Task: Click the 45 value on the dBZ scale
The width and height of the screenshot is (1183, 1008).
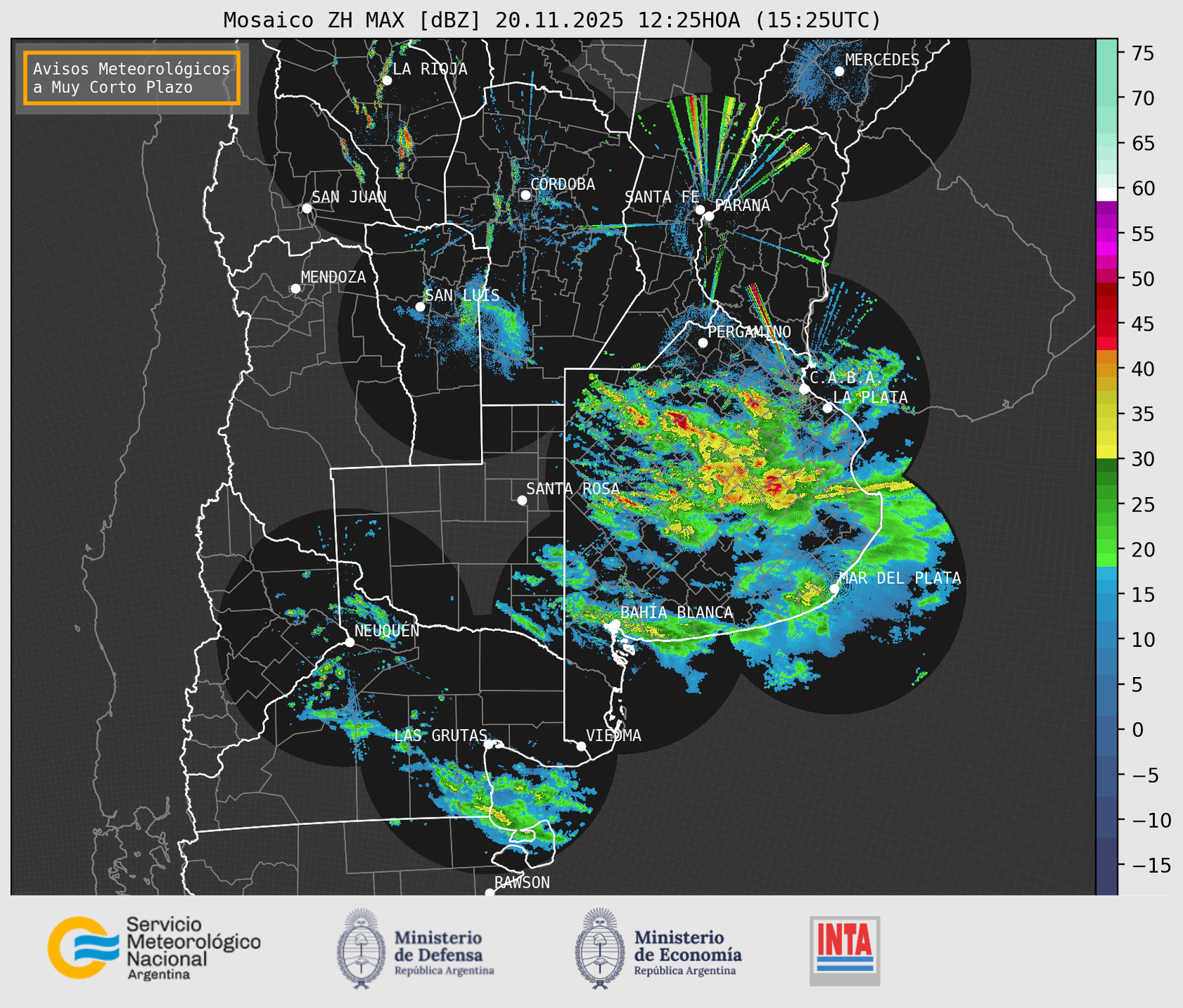Action: point(1142,324)
